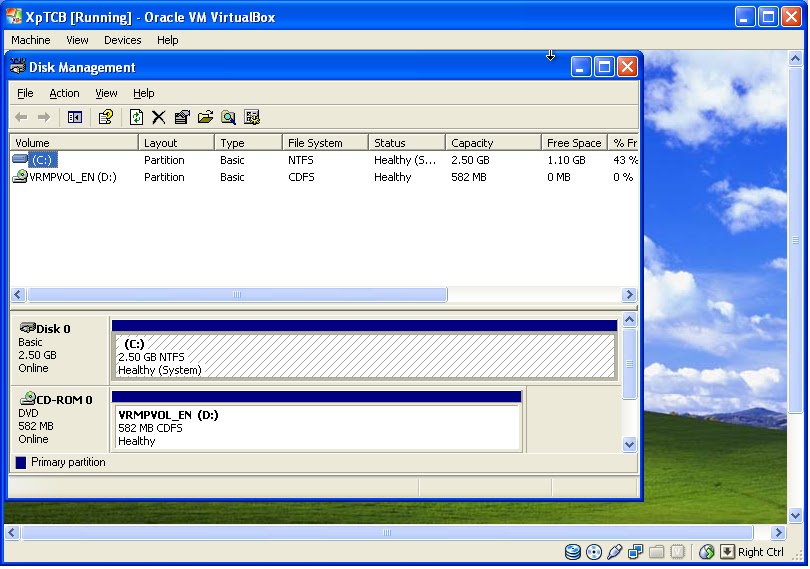
Task: Click the VirtualBox window's horizontal scroll right arrow
Action: tap(778, 532)
